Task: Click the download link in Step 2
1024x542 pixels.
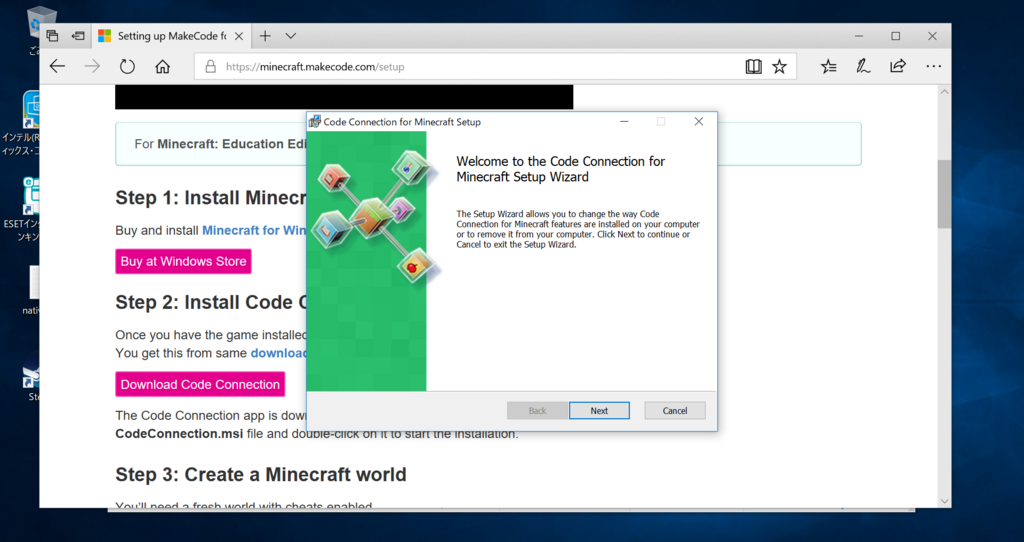Action: click(278, 353)
